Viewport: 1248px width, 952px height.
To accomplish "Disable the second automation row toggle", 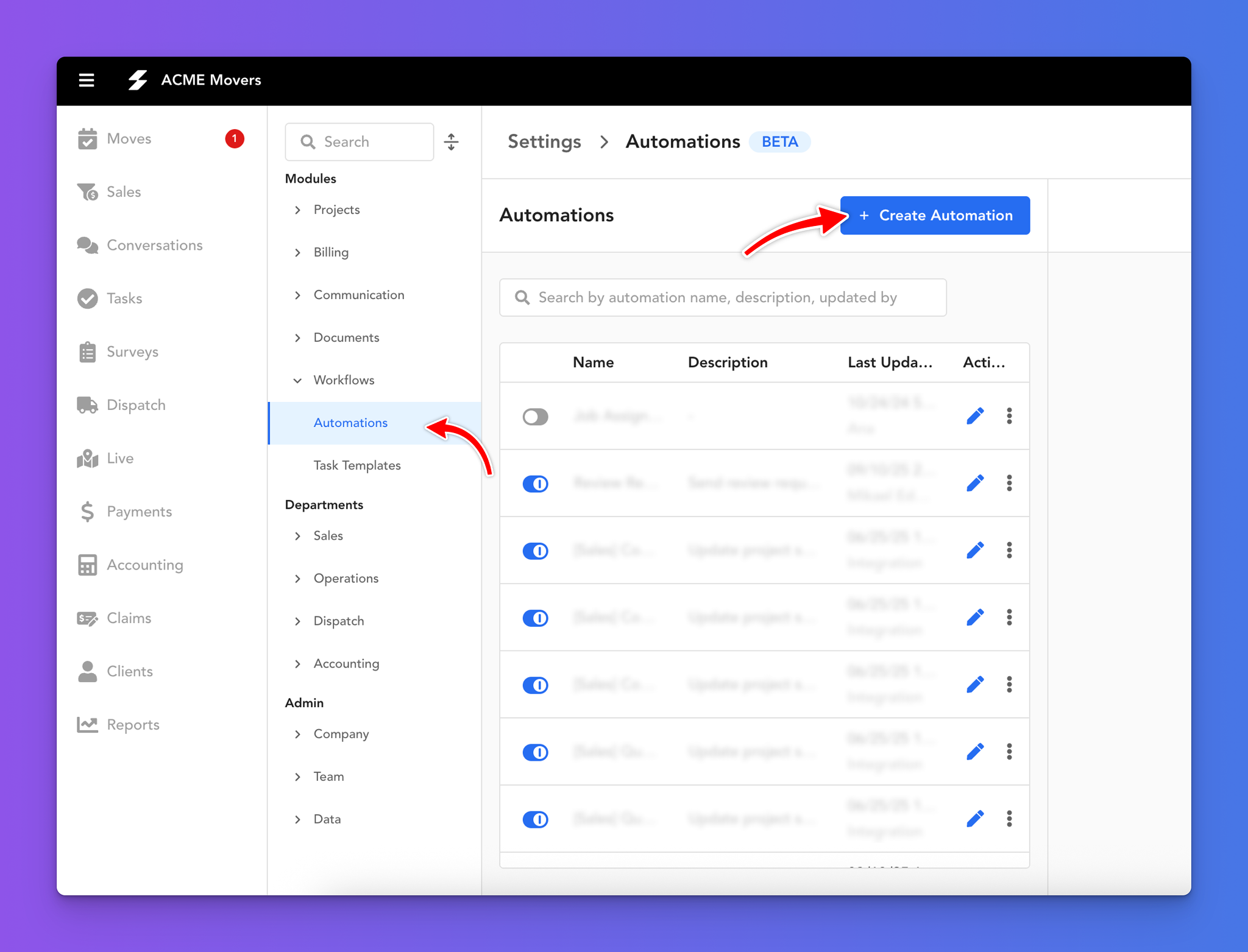I will 535,484.
